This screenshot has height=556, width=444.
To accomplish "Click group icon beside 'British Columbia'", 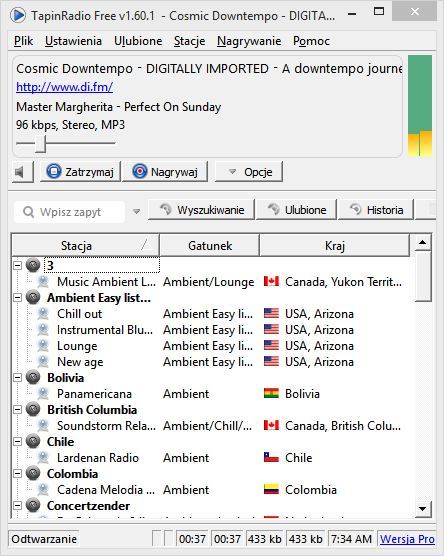I will click(33, 410).
